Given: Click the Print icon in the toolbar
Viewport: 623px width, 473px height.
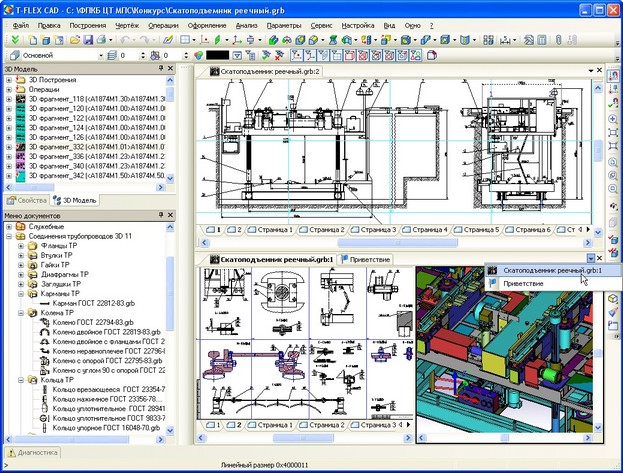Looking at the screenshot, I should click(101, 40).
